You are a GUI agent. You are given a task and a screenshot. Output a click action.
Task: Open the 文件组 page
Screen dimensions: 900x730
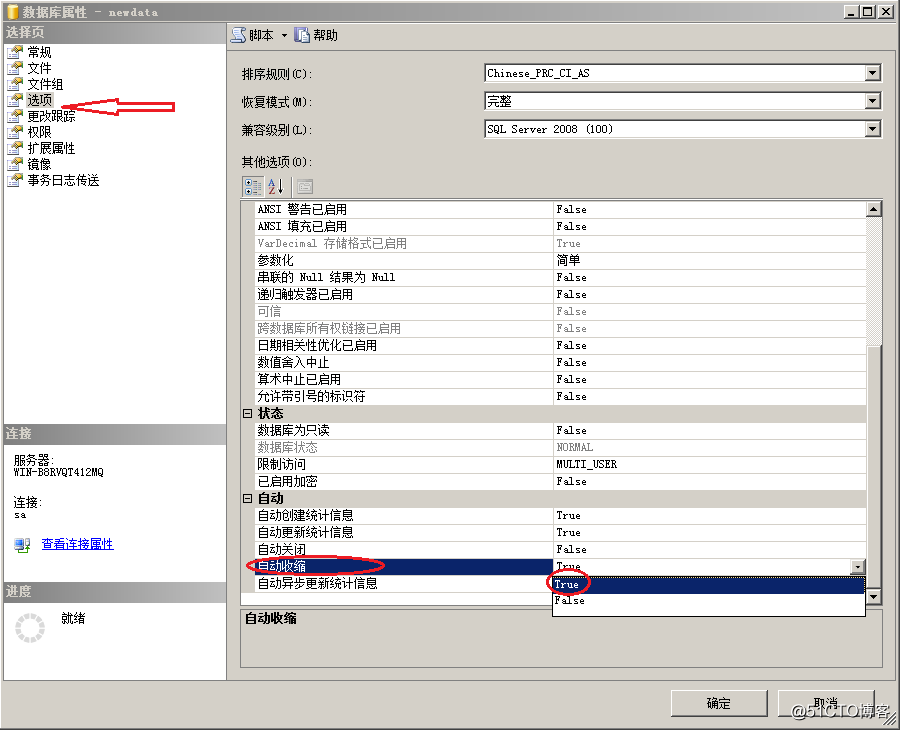[45, 84]
